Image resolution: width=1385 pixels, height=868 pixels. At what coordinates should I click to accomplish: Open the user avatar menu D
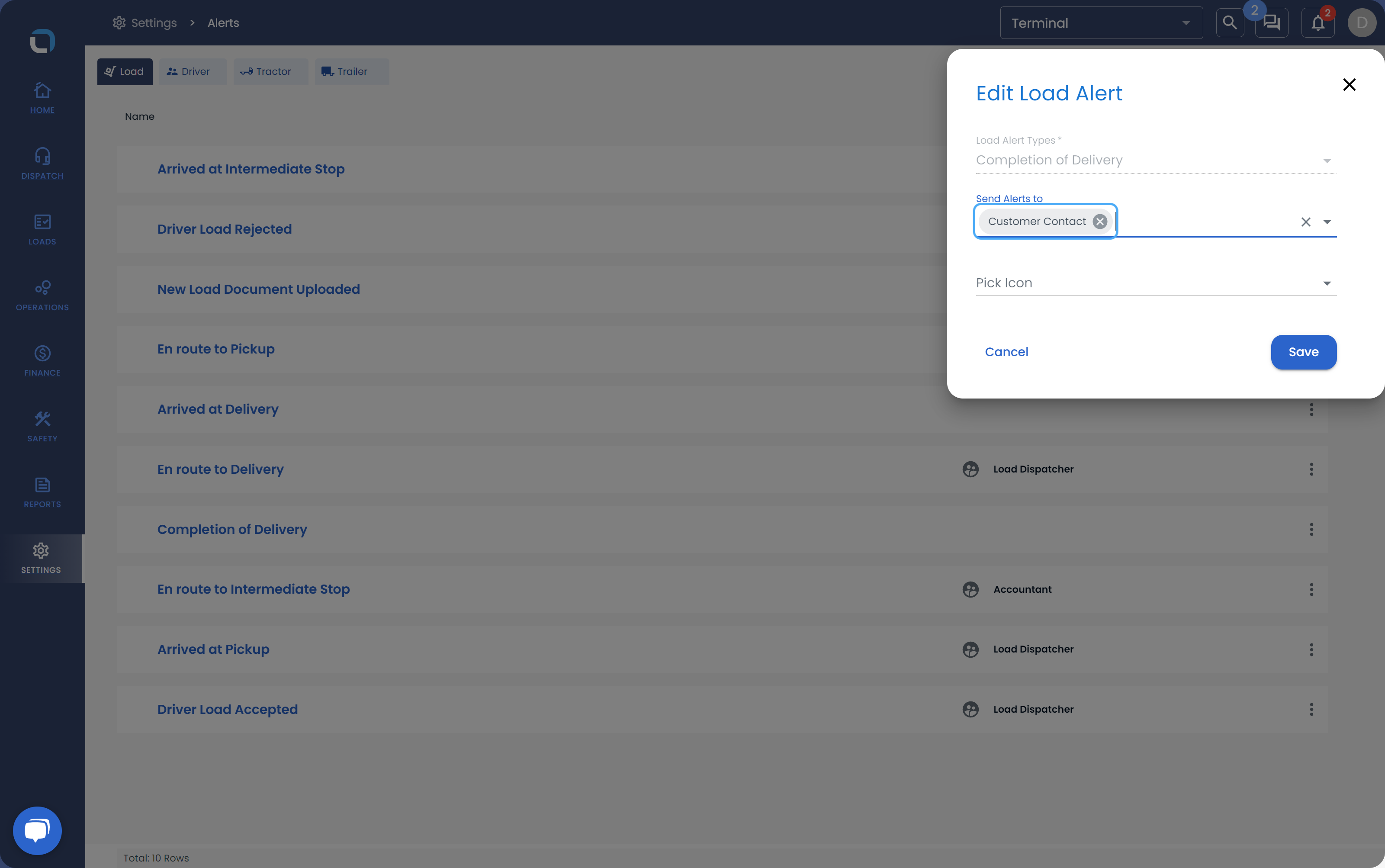coord(1362,23)
